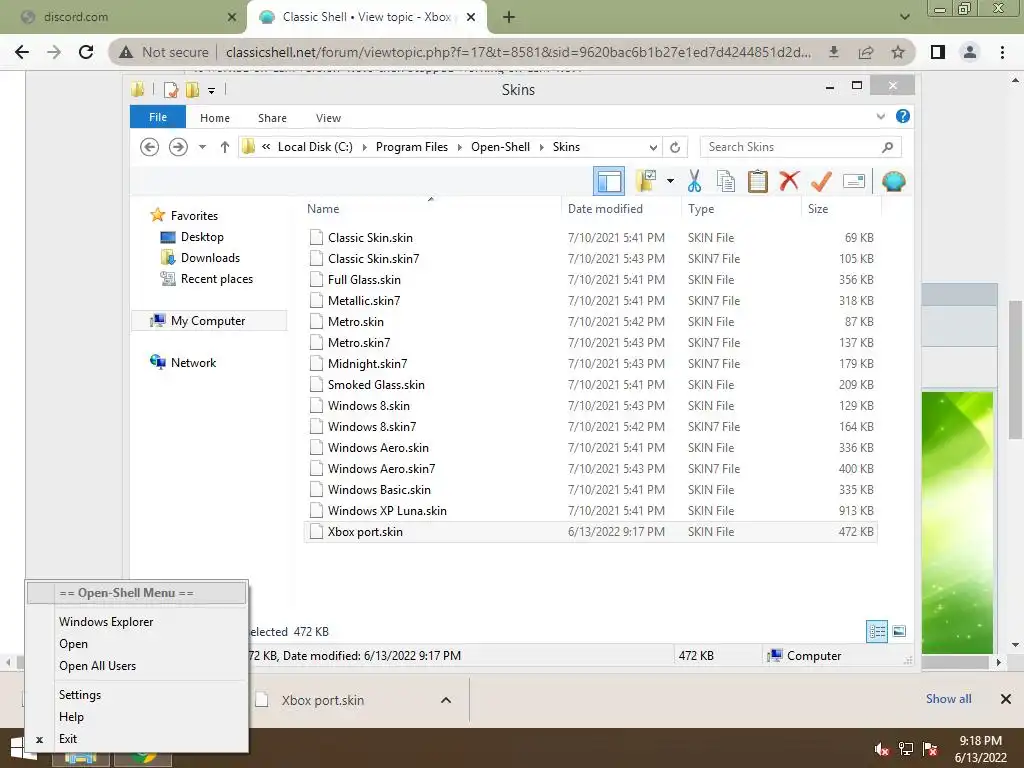Click the quick access Properties icon in title bar

[170, 90]
